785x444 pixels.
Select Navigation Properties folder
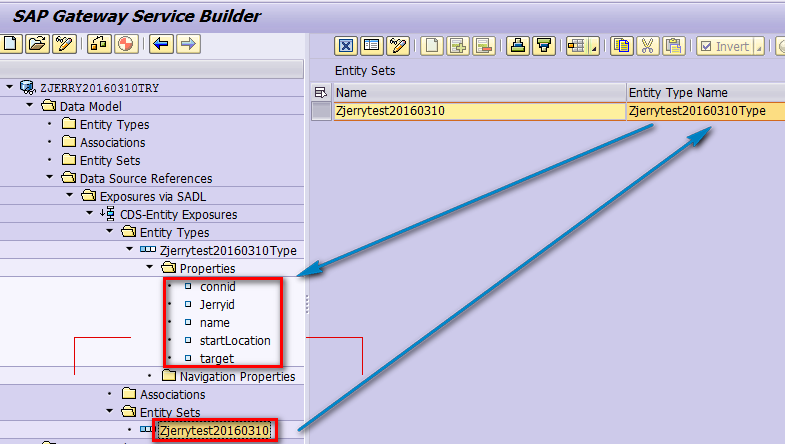237,376
